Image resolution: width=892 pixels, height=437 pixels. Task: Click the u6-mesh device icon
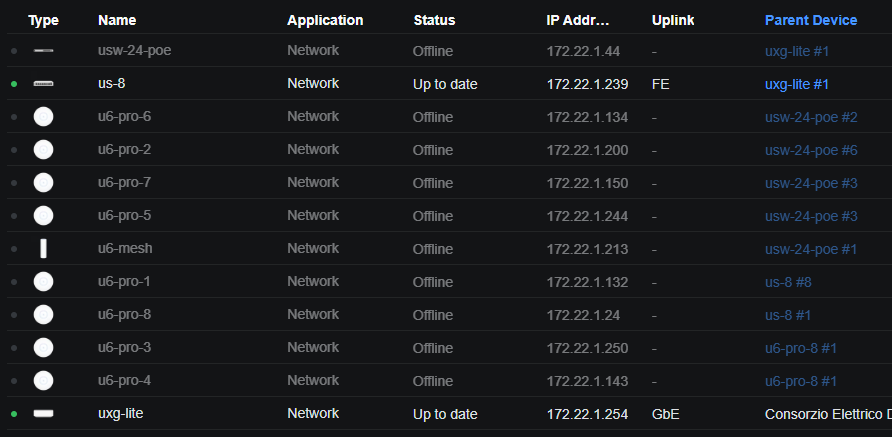pos(43,249)
